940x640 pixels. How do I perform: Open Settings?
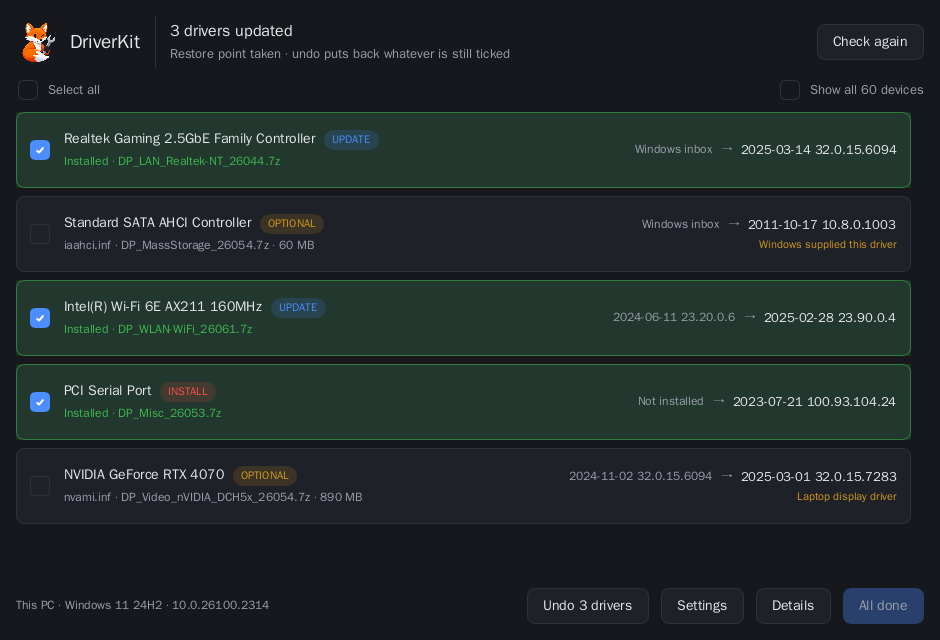tap(702, 606)
